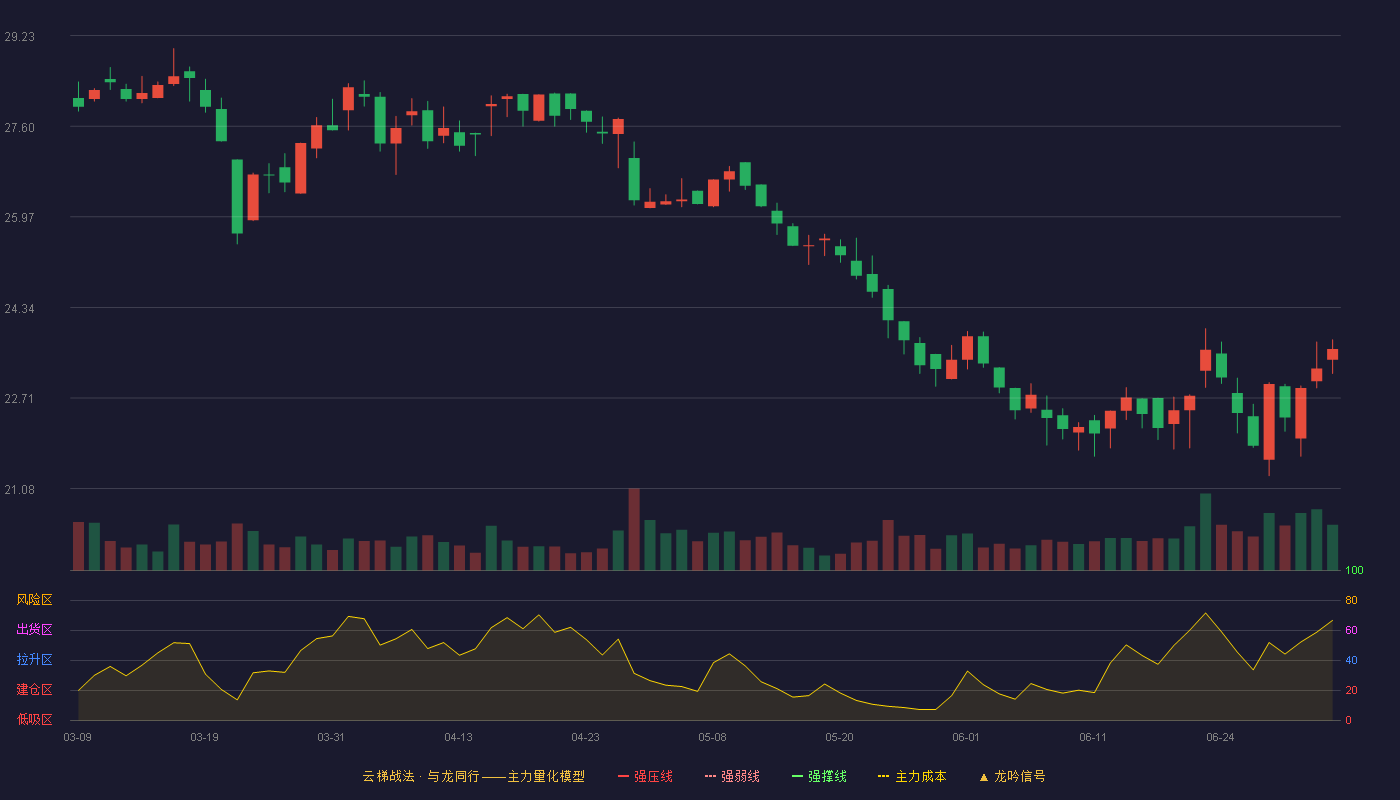Image resolution: width=1400 pixels, height=800 pixels.
Task: Toggle the 龙吟信号 triangle legend entry
Action: (1012, 776)
